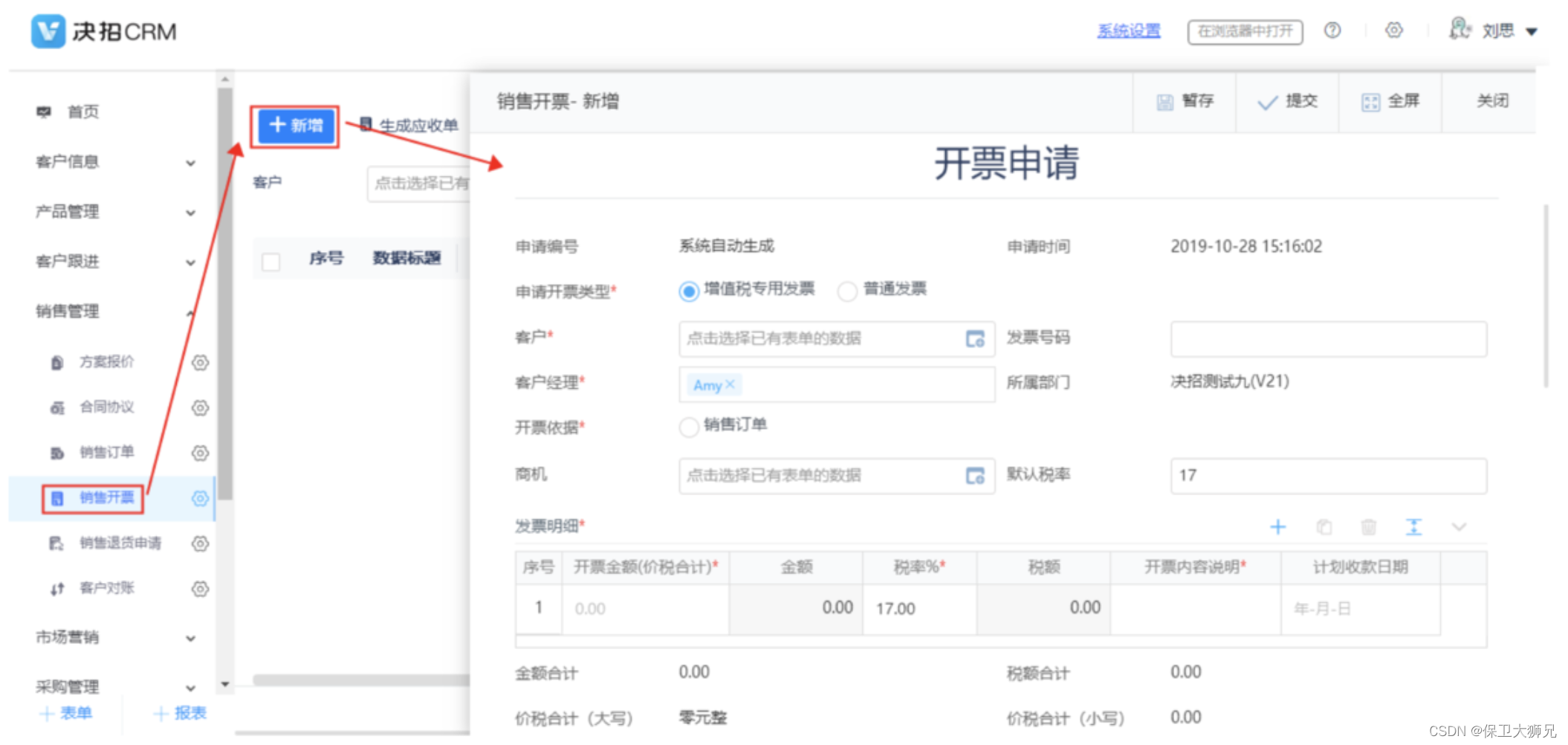Click the expand height icon in 发票明细
The width and height of the screenshot is (1568, 745).
point(1413,527)
